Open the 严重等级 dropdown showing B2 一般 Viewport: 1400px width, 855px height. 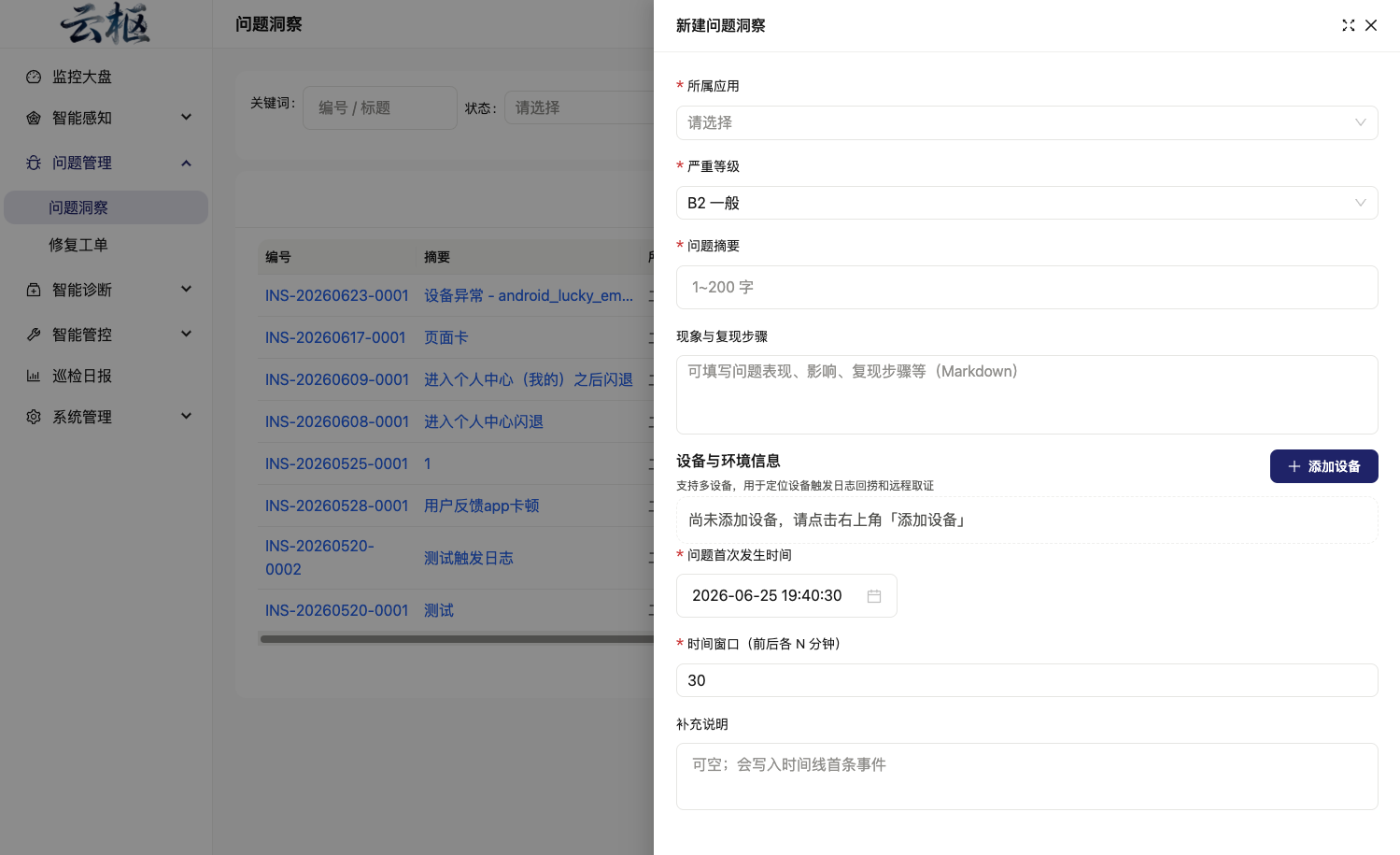pos(1026,203)
